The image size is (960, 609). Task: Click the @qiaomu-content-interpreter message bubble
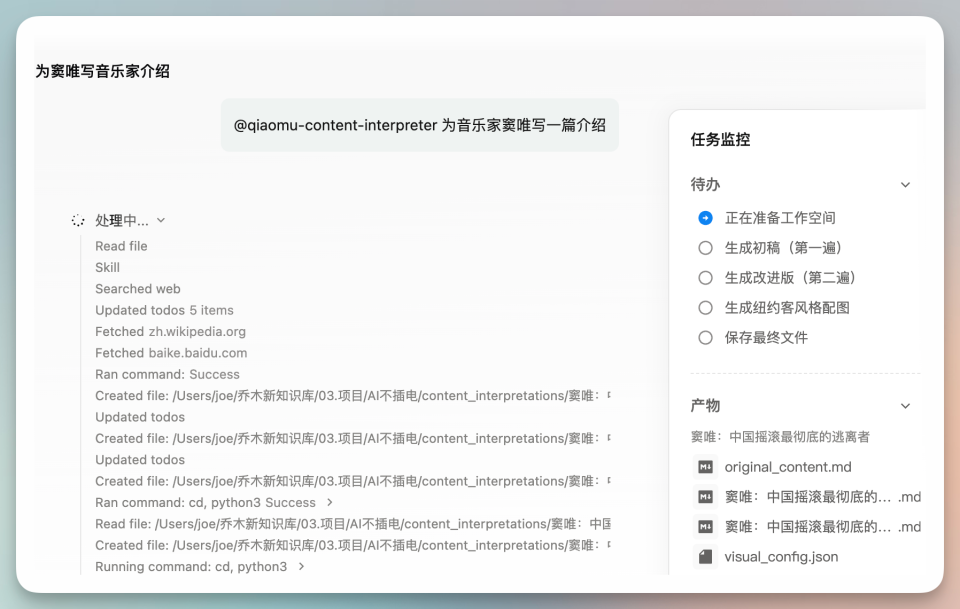pyautogui.click(x=419, y=126)
